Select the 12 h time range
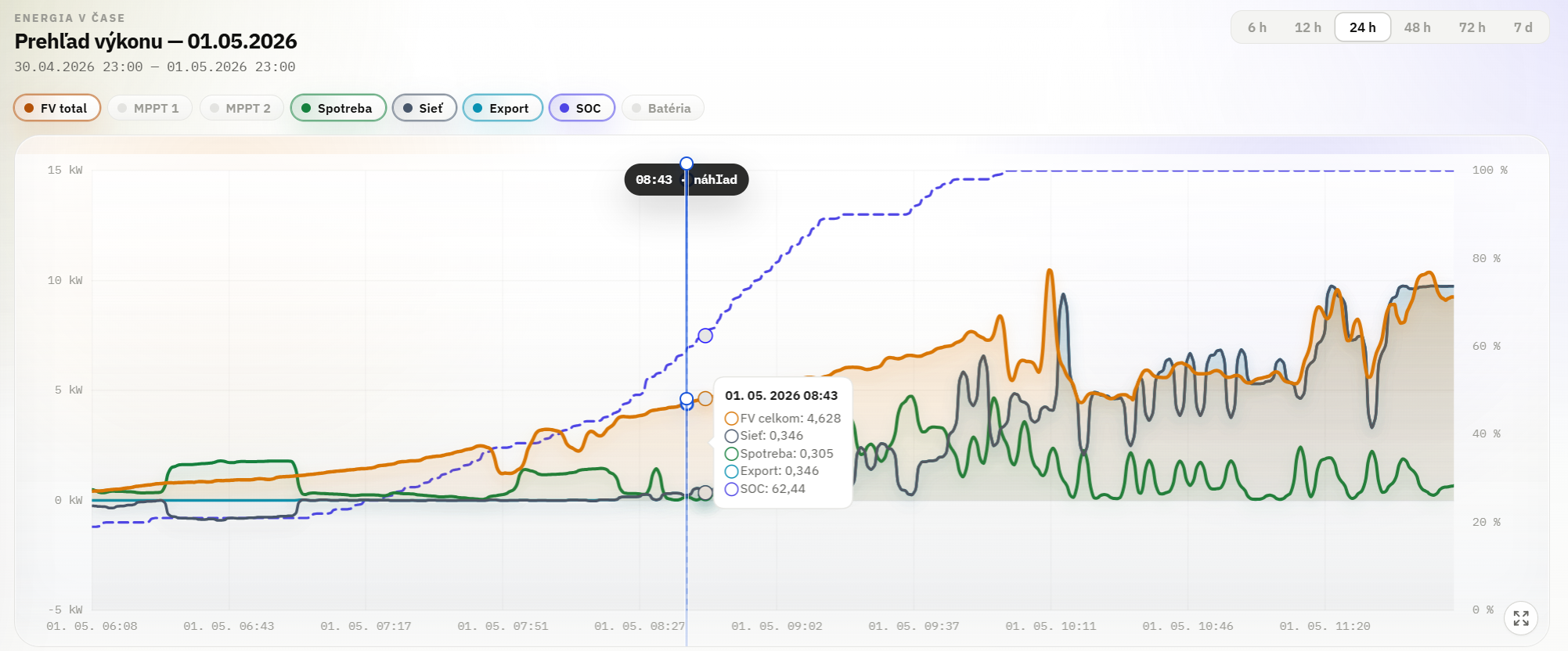 click(x=1307, y=27)
